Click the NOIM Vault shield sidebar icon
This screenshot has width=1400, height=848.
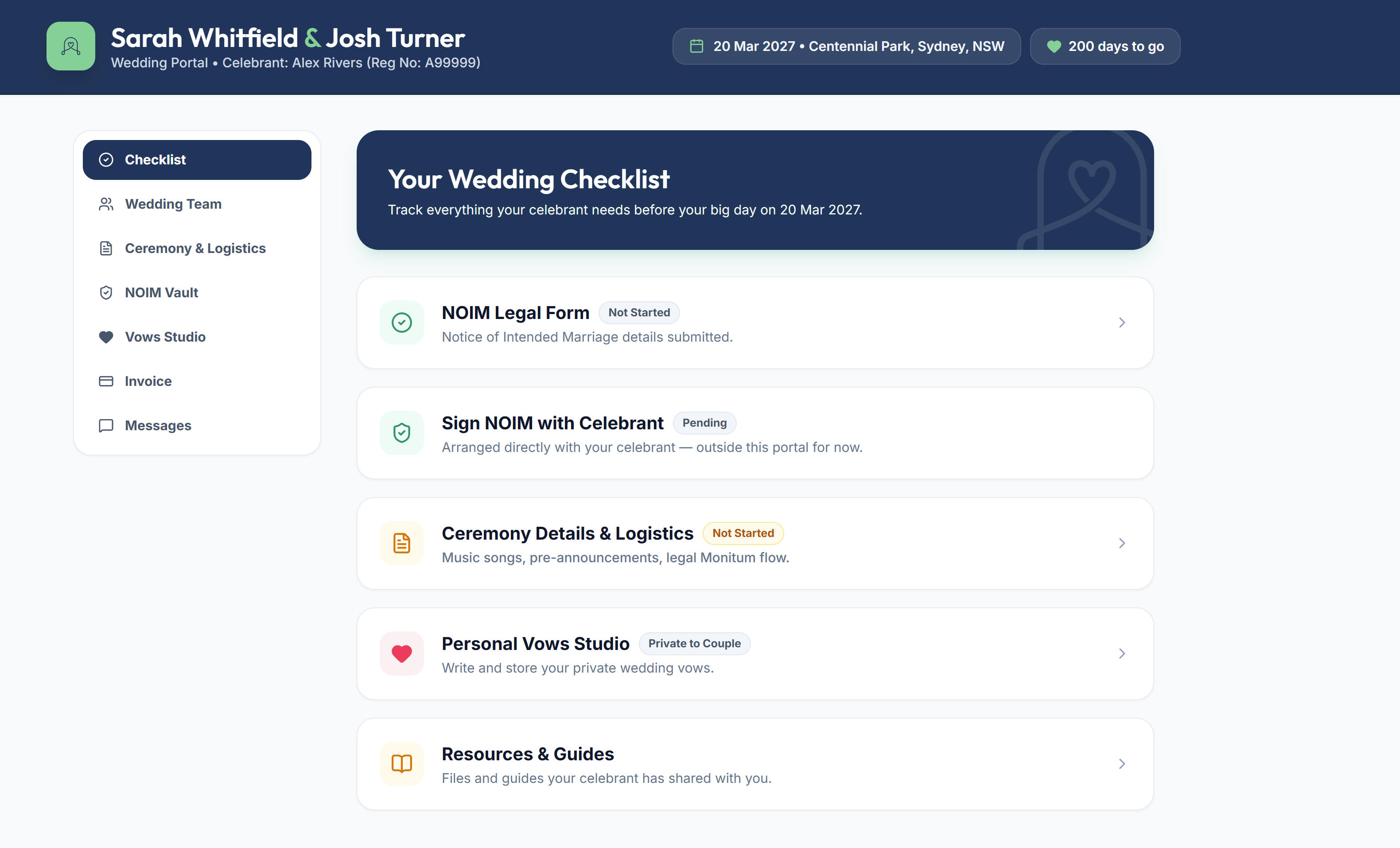pyautogui.click(x=106, y=293)
